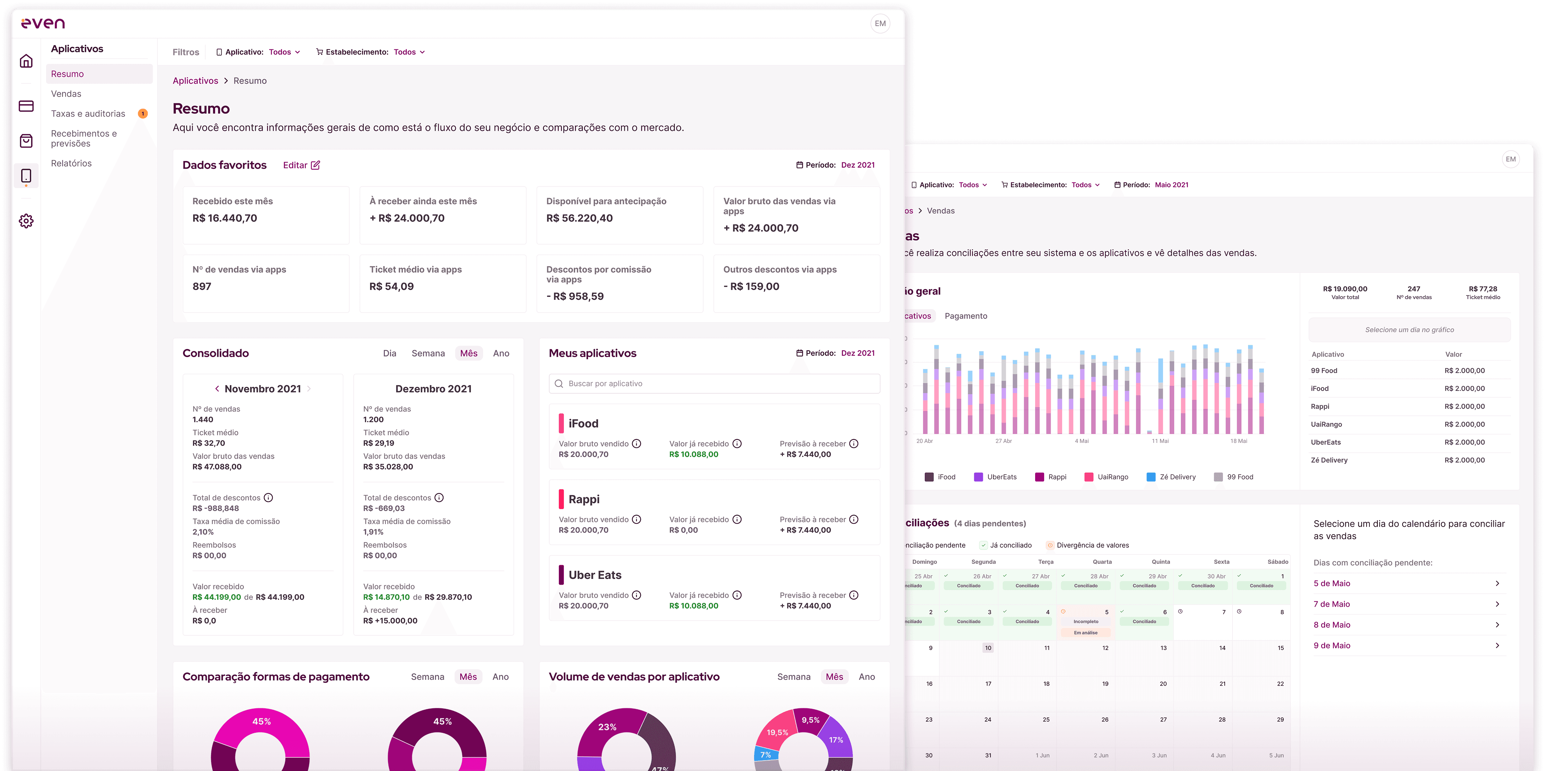Switch Consolidado to Ano view
The height and width of the screenshot is (771, 1568).
(x=501, y=353)
